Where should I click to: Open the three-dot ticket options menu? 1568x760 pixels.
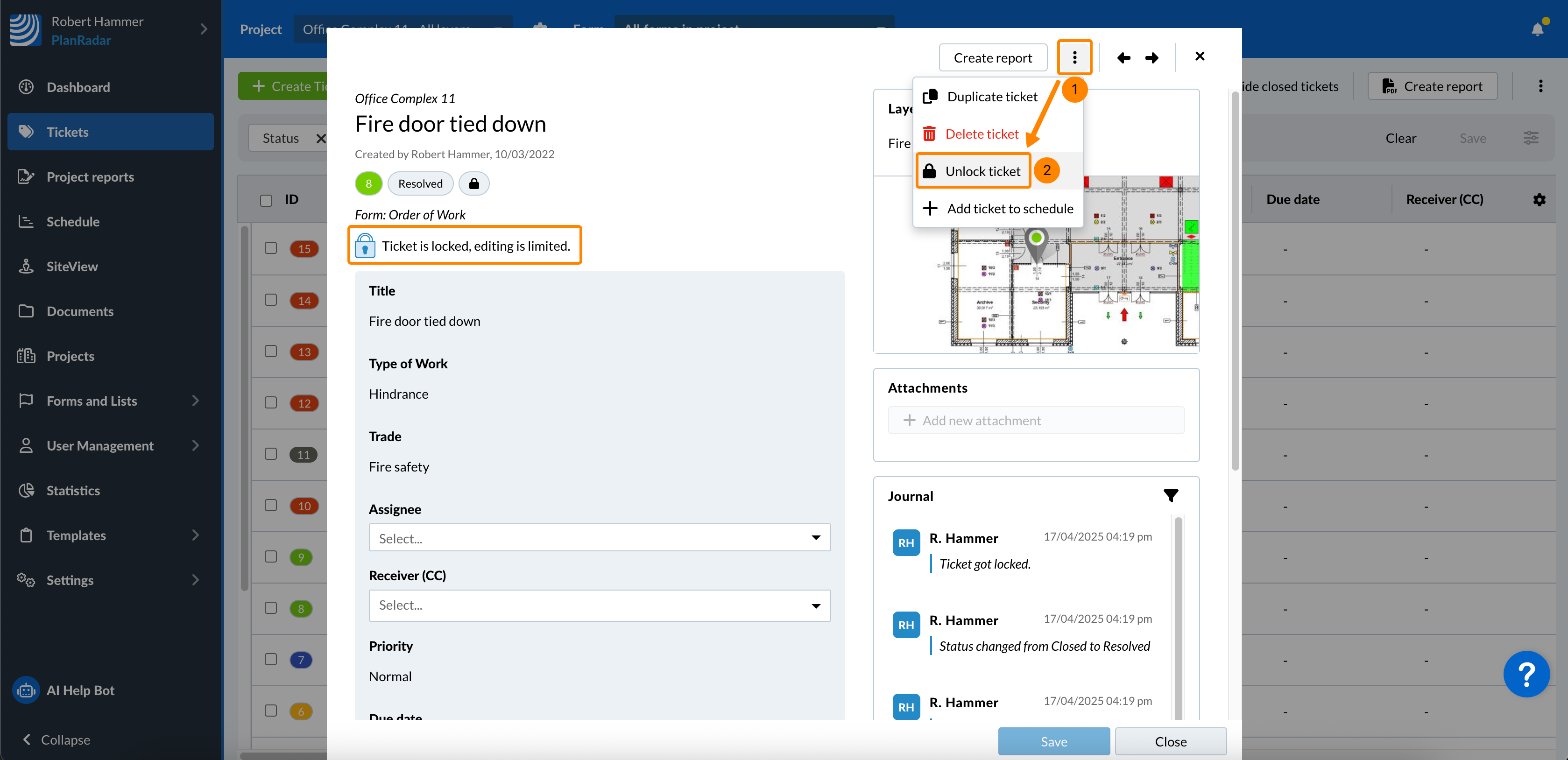coord(1074,57)
